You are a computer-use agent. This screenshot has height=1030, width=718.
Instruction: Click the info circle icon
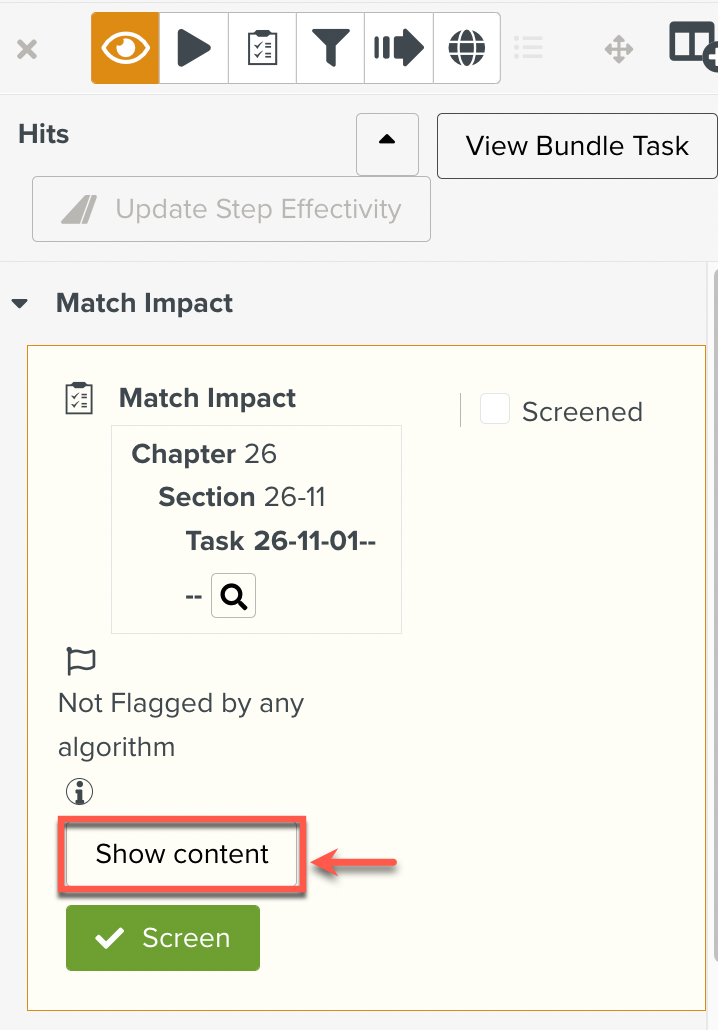(x=78, y=791)
